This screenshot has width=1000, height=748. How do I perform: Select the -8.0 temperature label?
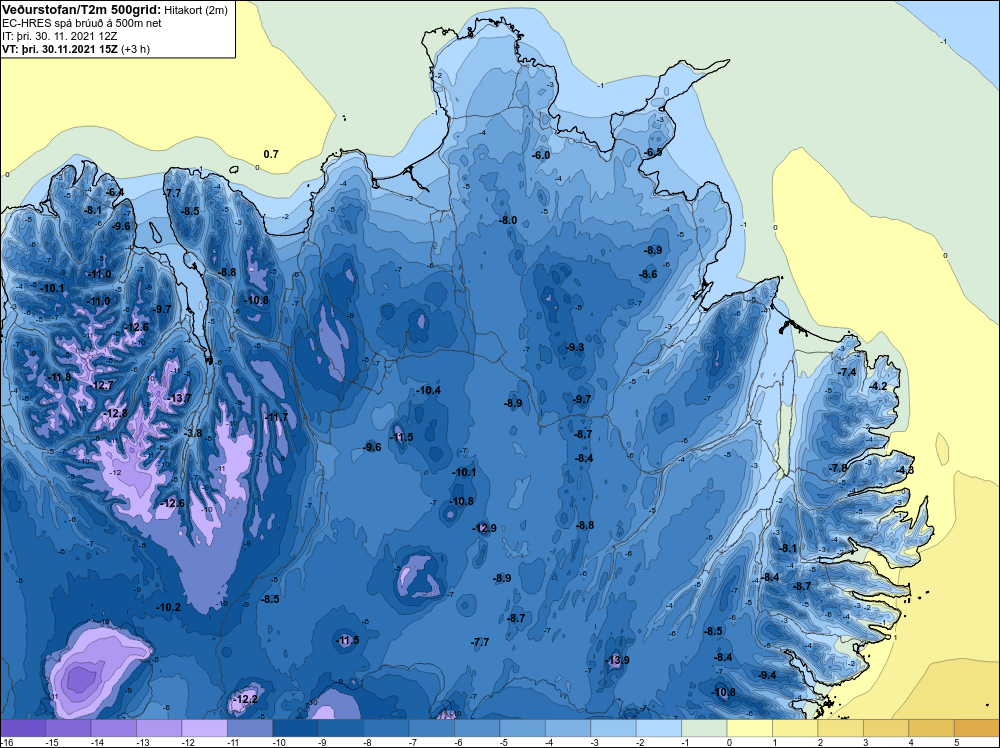coord(508,221)
